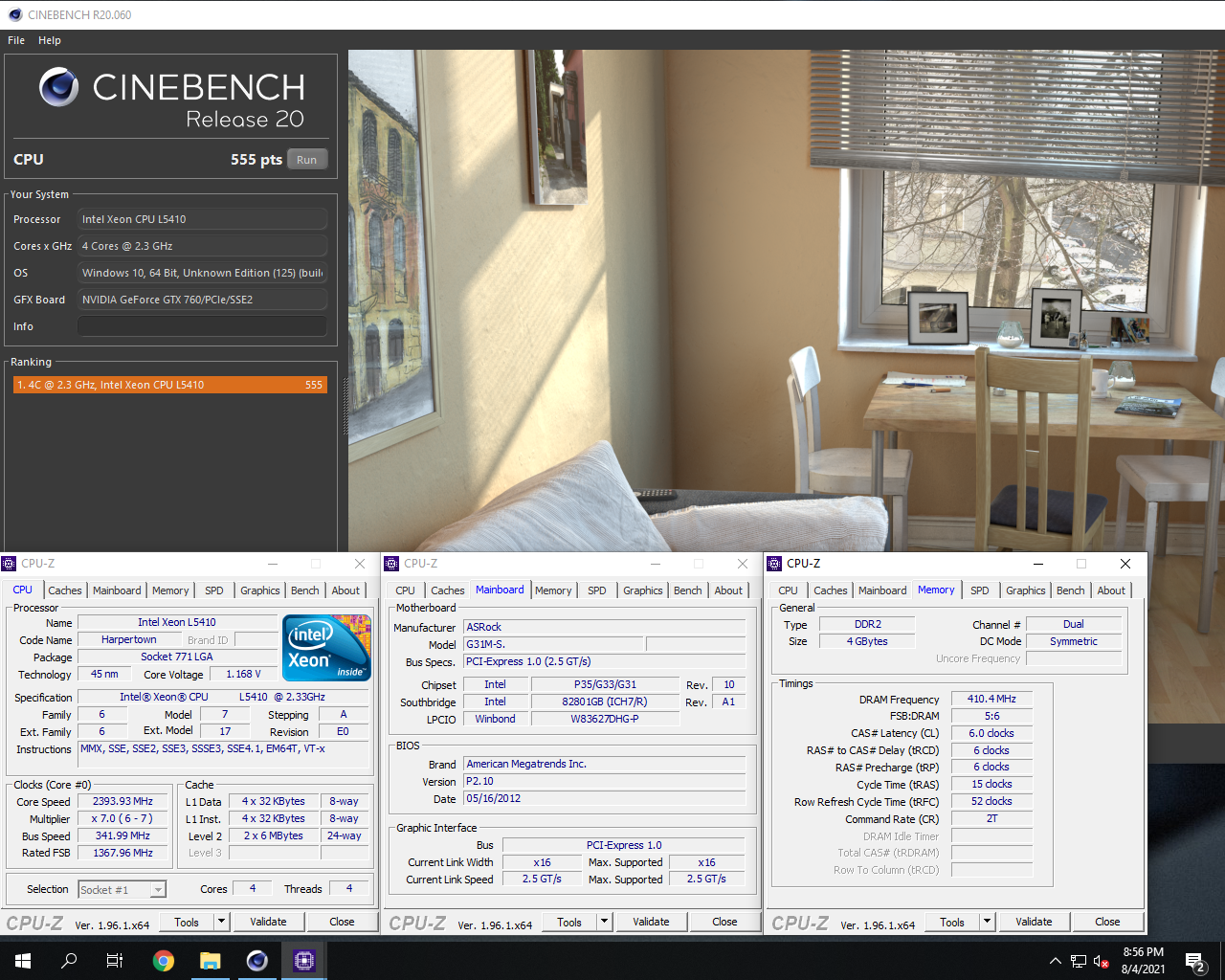Click the DRAM Frequency value 410.4 MHz
Viewport: 1225px width, 980px height.
tap(991, 700)
